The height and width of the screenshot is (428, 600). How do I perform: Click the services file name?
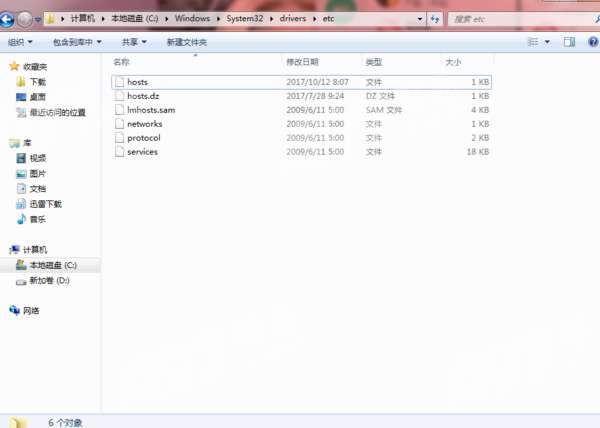point(142,152)
